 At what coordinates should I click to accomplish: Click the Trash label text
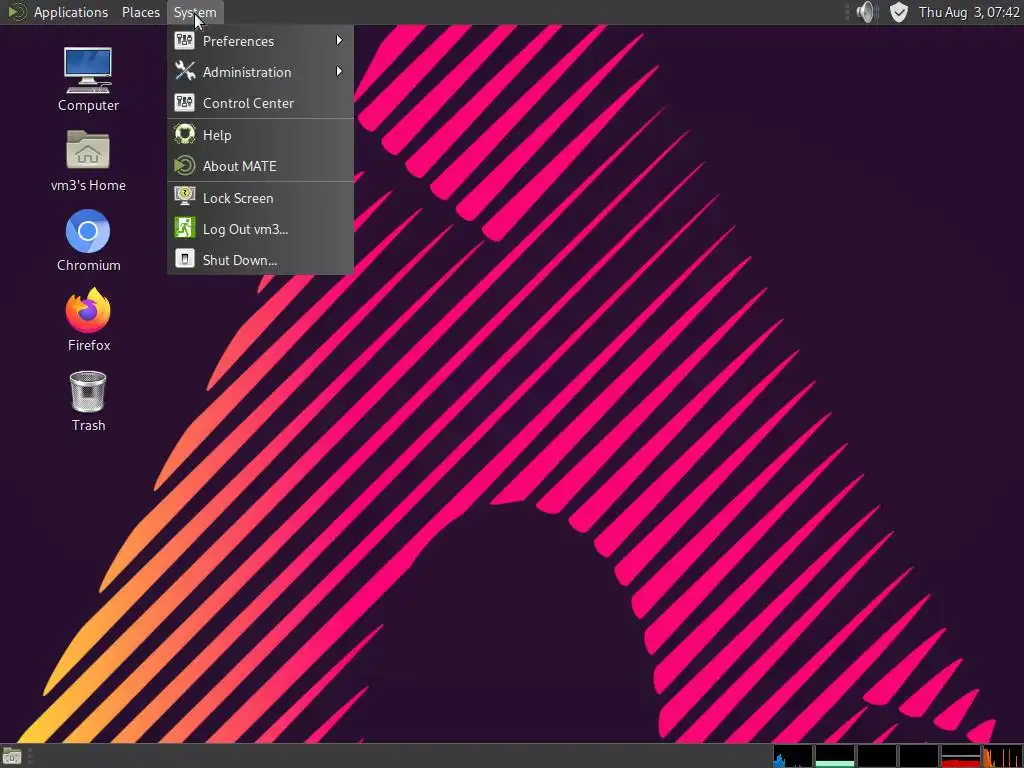tap(88, 425)
